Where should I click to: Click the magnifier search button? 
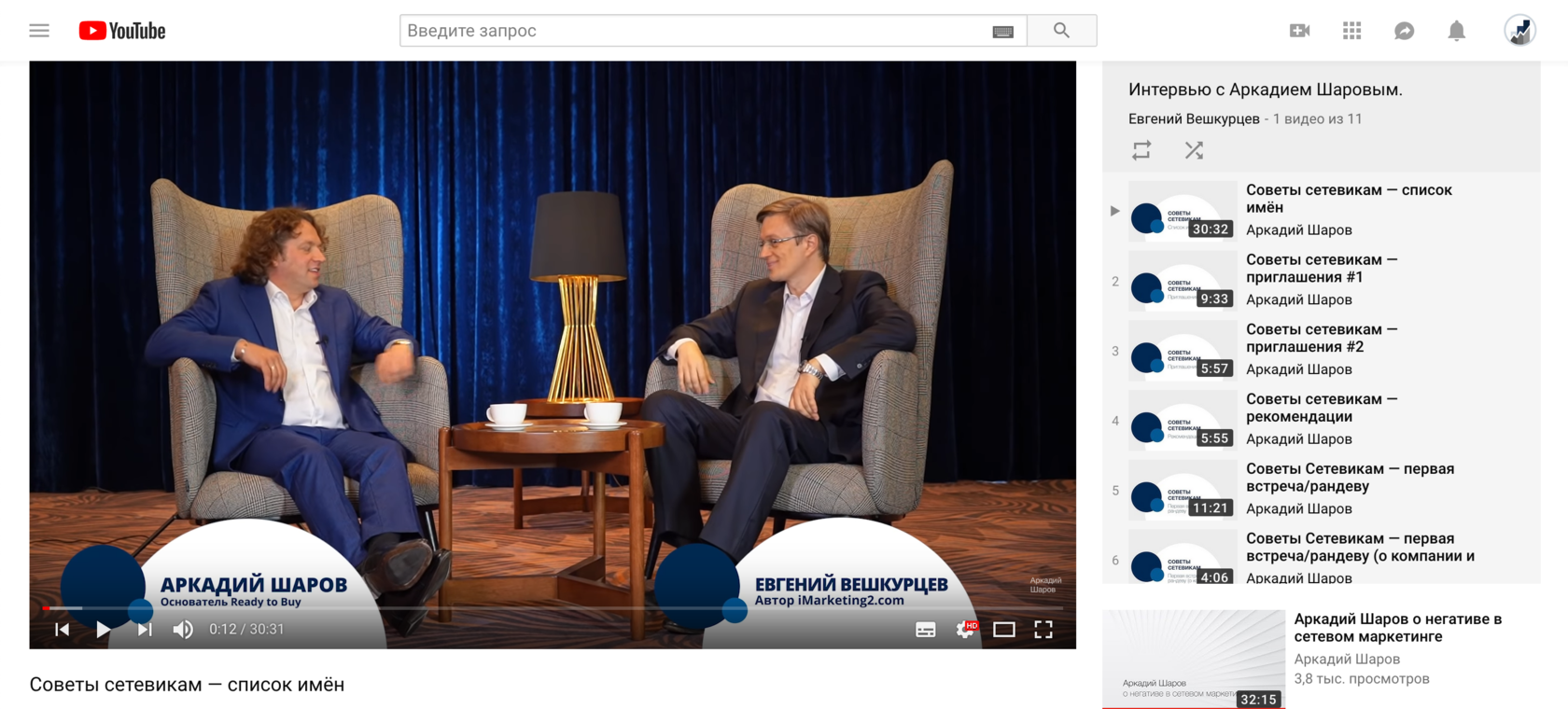click(x=1062, y=31)
